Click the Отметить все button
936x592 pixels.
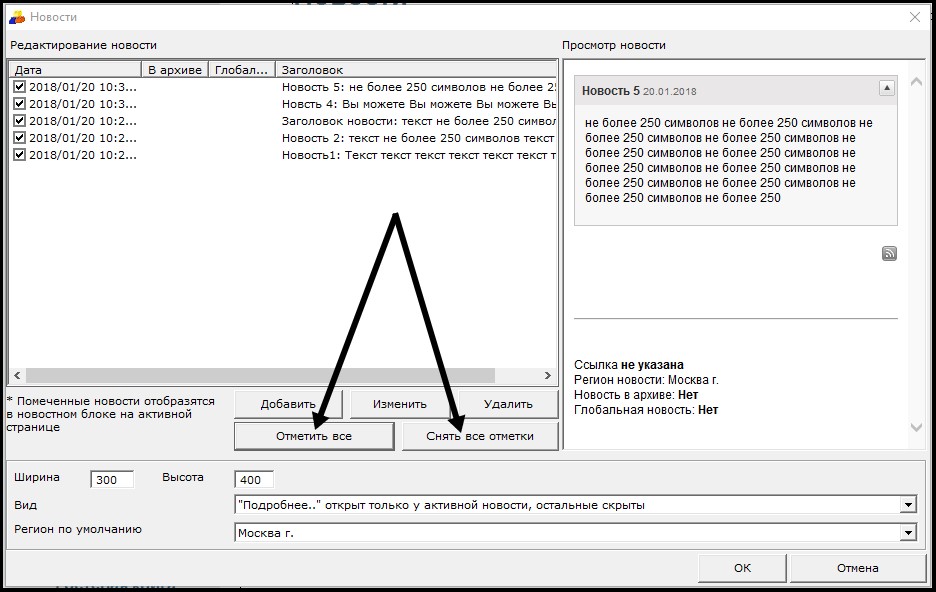(314, 436)
